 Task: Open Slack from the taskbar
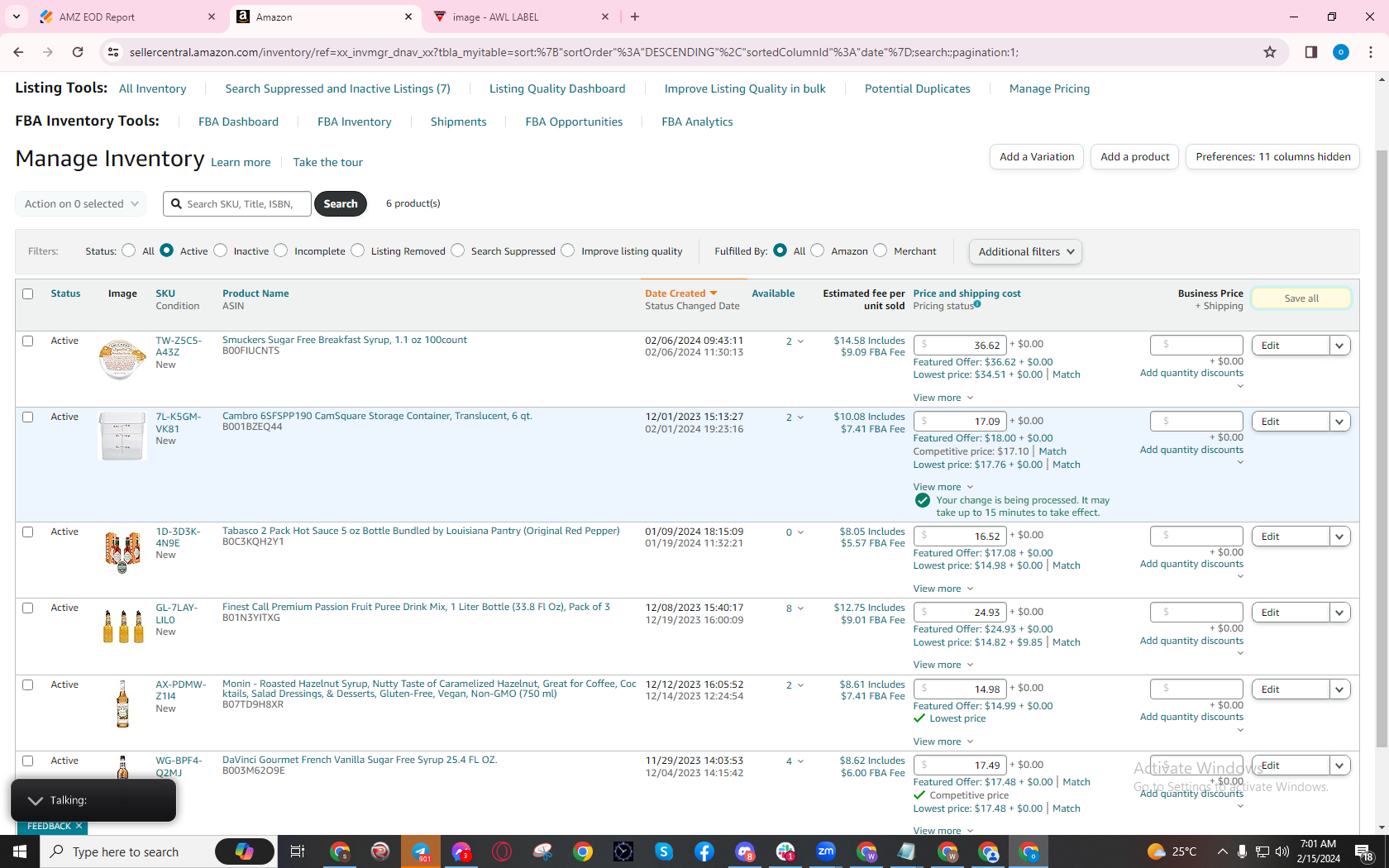(785, 851)
